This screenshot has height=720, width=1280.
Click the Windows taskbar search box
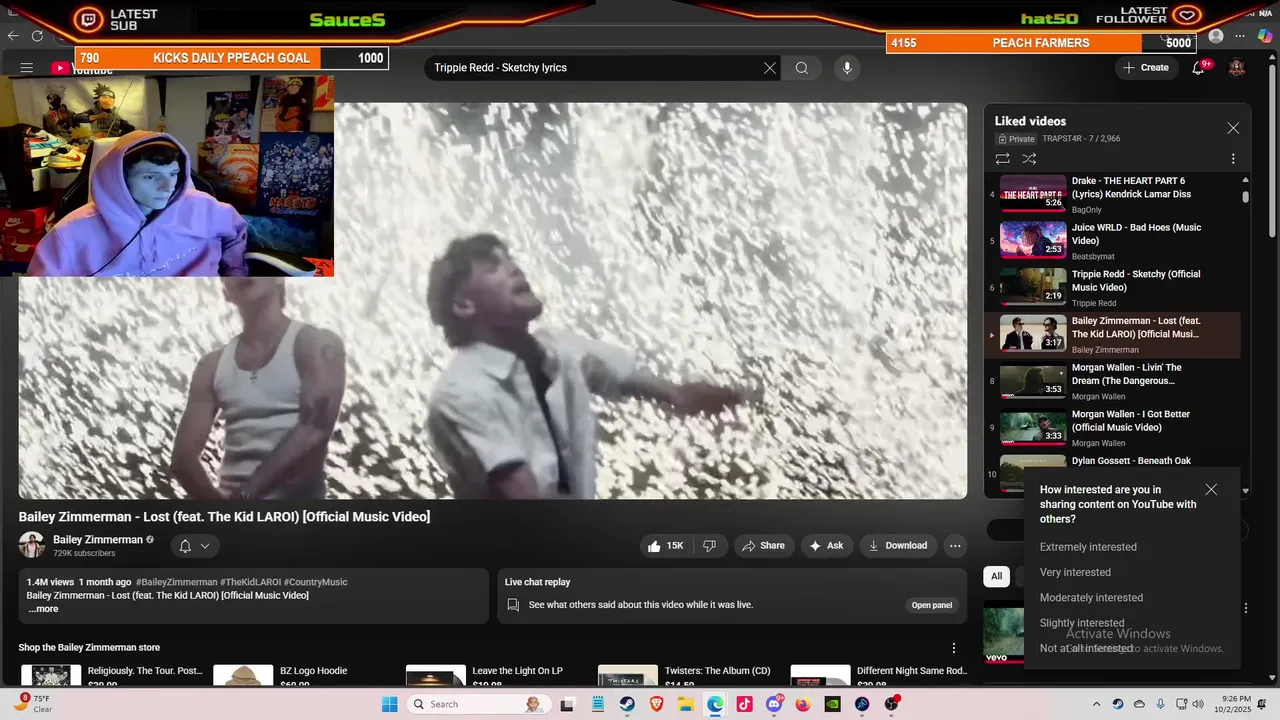[478, 704]
